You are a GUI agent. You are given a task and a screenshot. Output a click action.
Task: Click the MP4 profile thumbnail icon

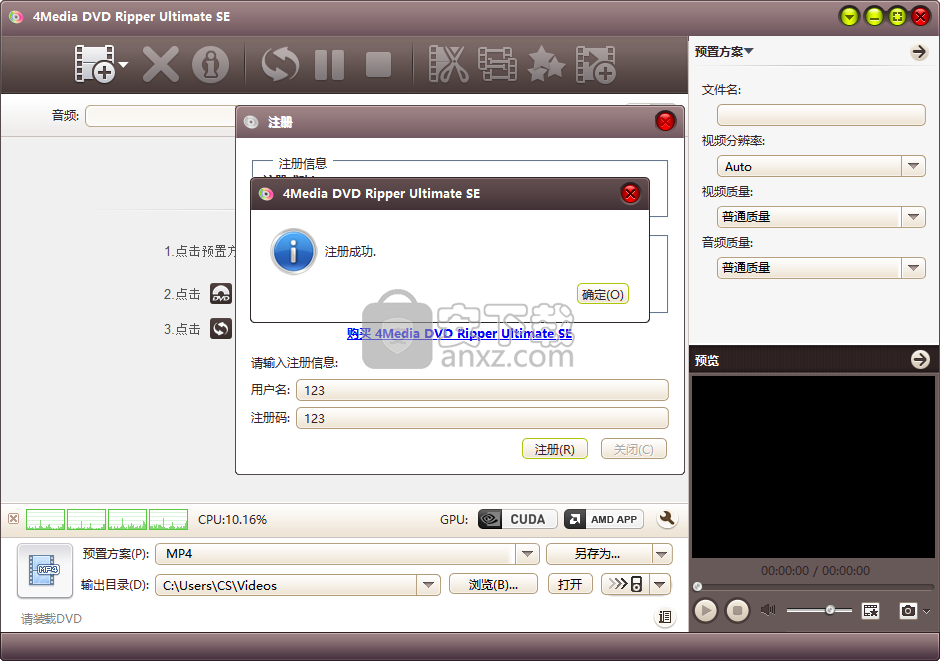(x=45, y=570)
